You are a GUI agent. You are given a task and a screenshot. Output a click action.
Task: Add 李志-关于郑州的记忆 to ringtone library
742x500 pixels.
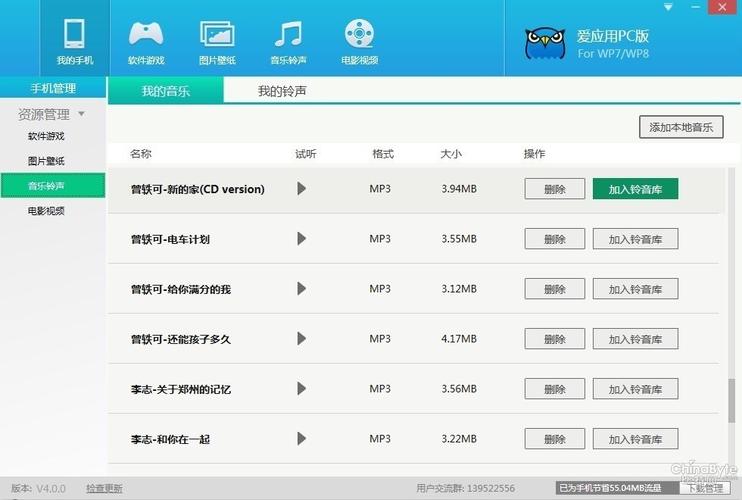tap(635, 389)
